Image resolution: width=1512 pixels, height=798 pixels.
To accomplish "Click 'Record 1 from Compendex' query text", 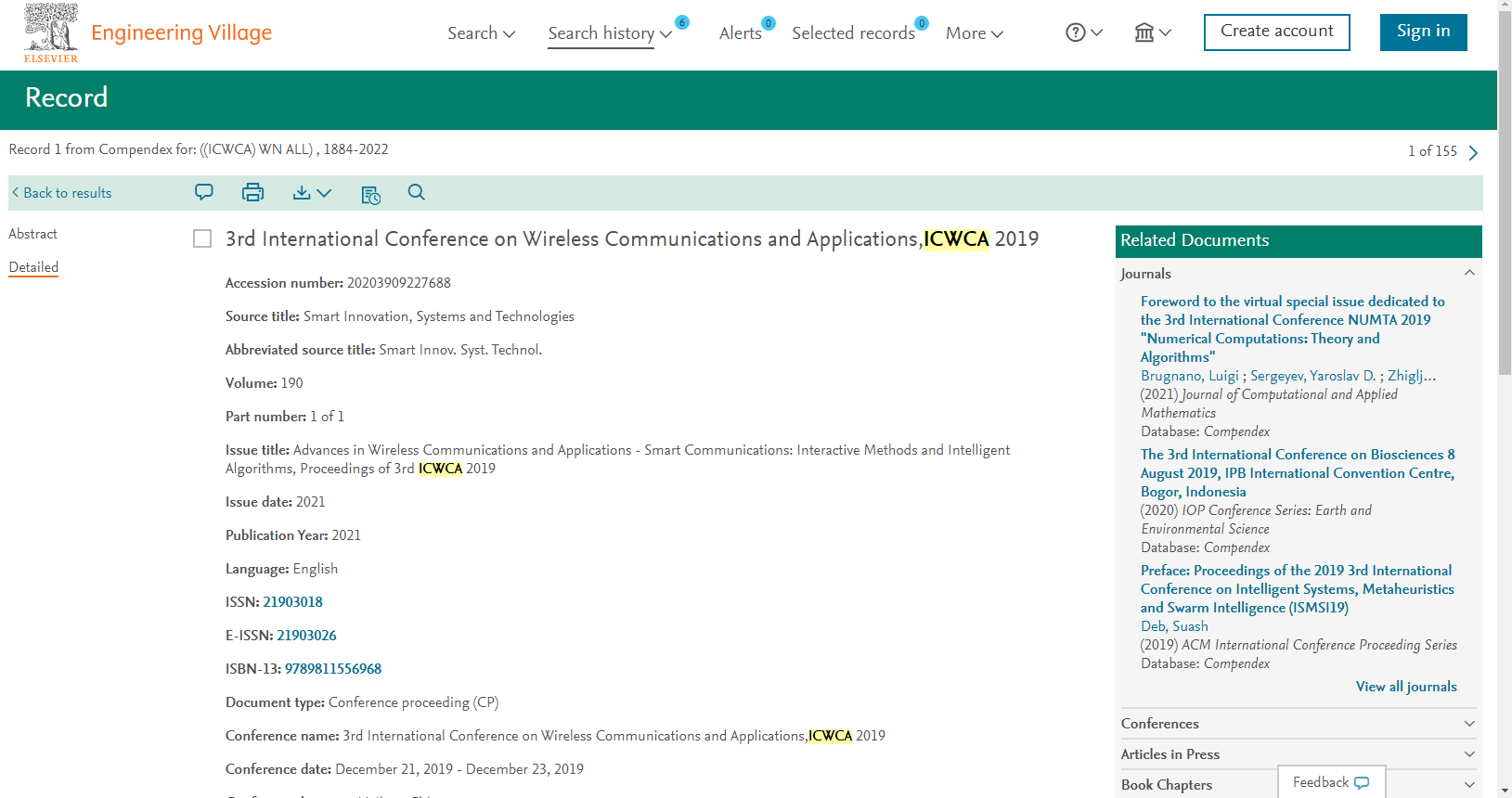I will point(199,149).
